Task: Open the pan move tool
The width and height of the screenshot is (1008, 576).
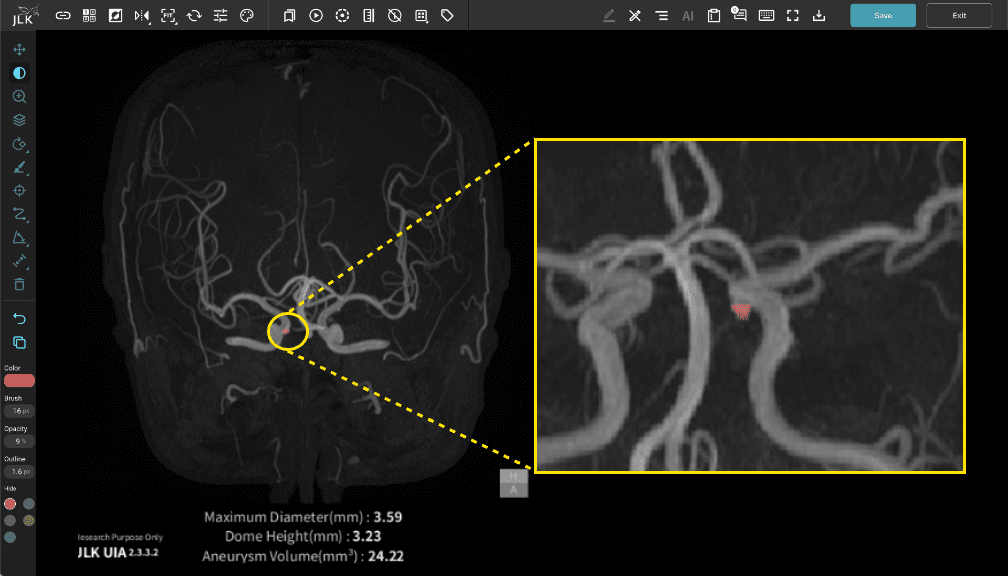Action: tap(19, 50)
